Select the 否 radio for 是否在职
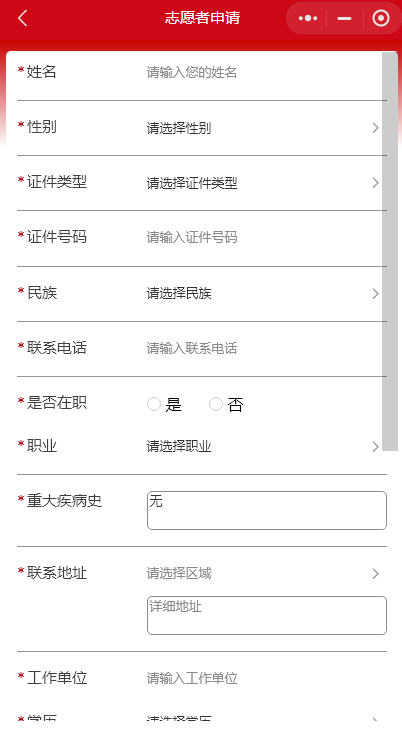This screenshot has height=730, width=402. click(x=216, y=404)
